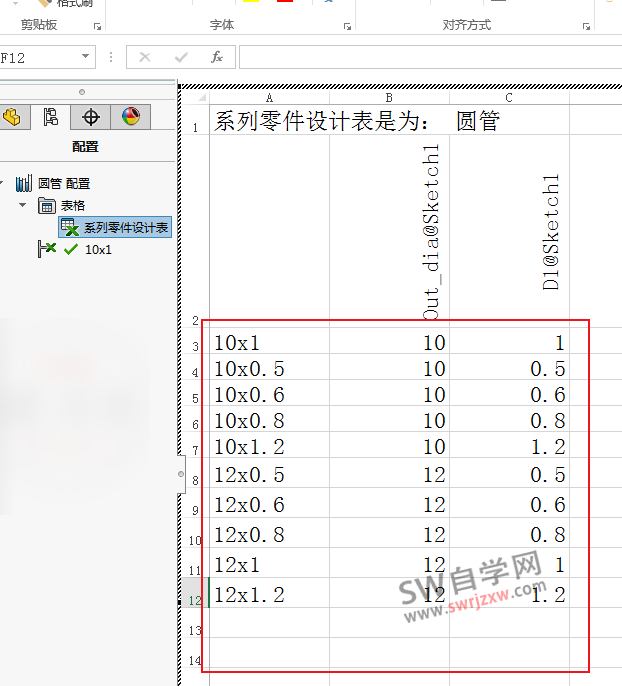Select the 10x1 configuration in tree
Image resolution: width=622 pixels, height=686 pixels.
98,249
